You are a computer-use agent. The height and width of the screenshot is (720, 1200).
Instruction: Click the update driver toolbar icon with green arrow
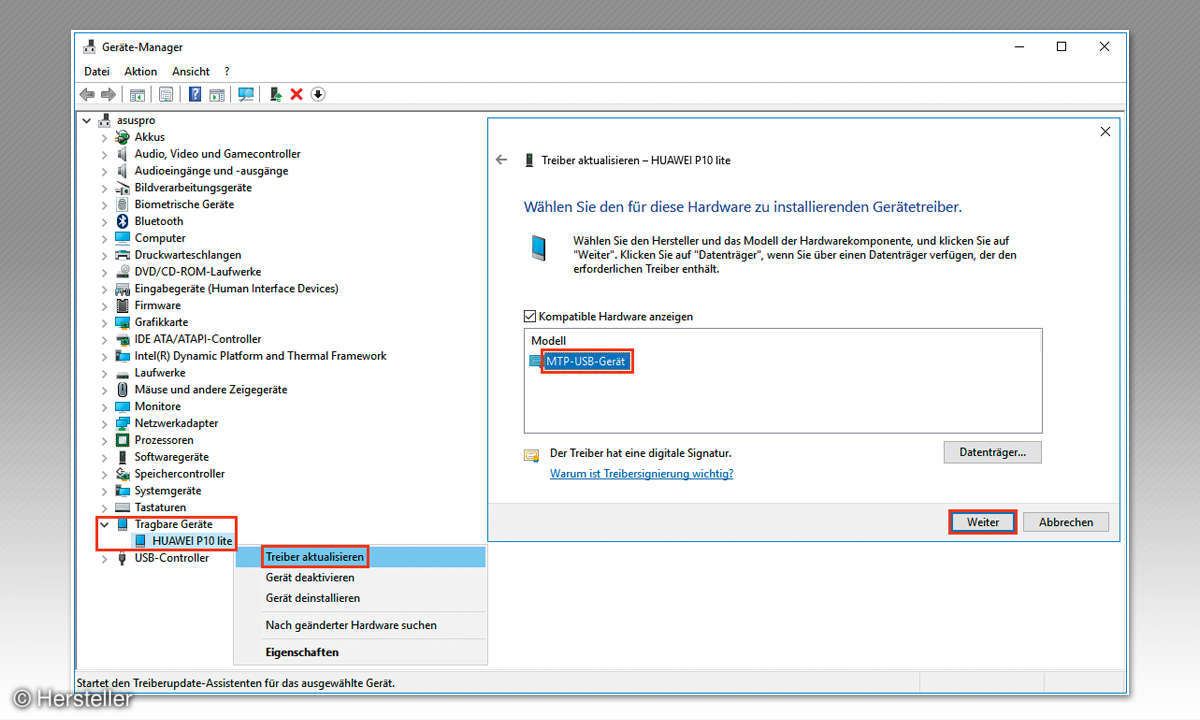tap(275, 94)
